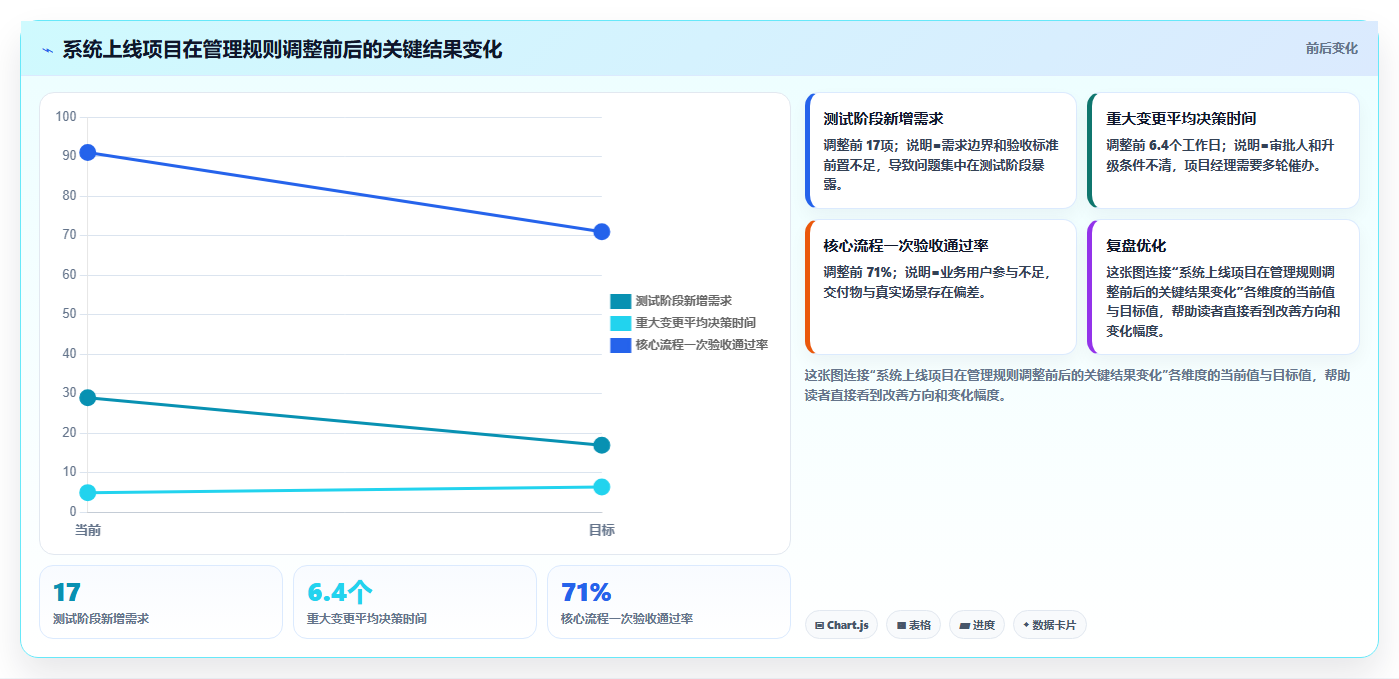The width and height of the screenshot is (1399, 679).
Task: Select the cyan data point at 目标 near 6.4
Action: (x=602, y=487)
